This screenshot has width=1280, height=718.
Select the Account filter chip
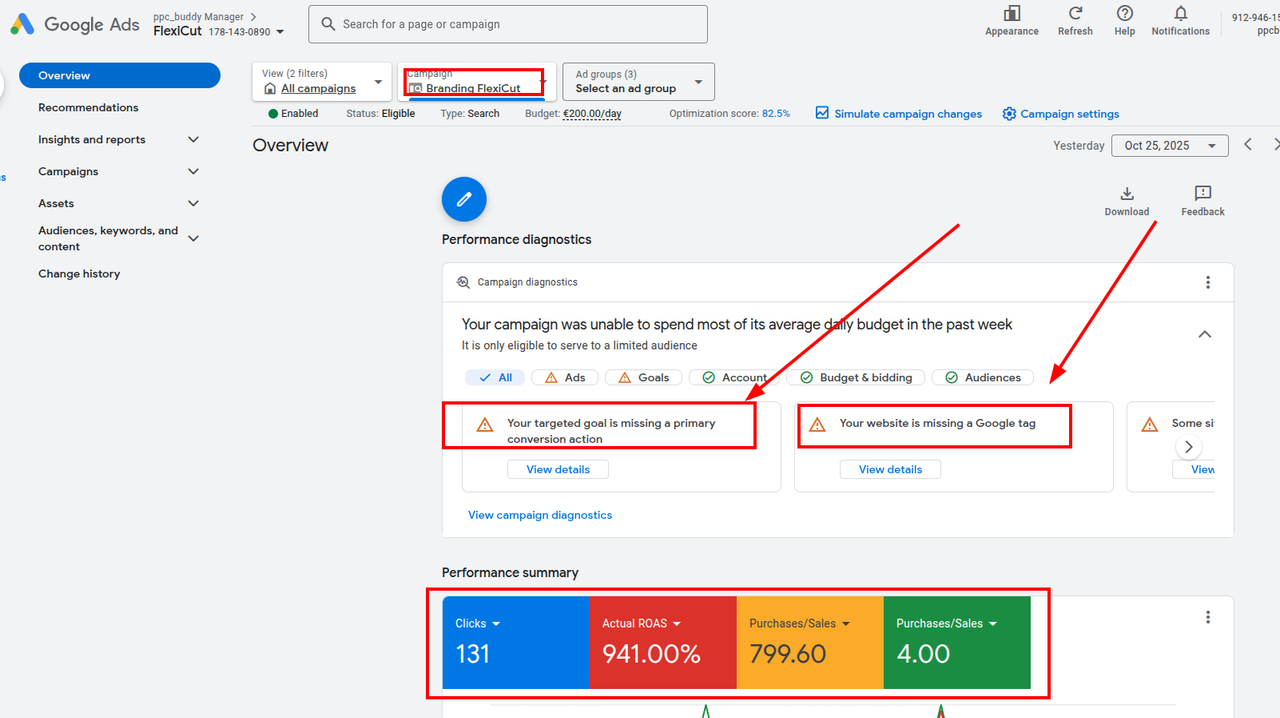(x=734, y=377)
